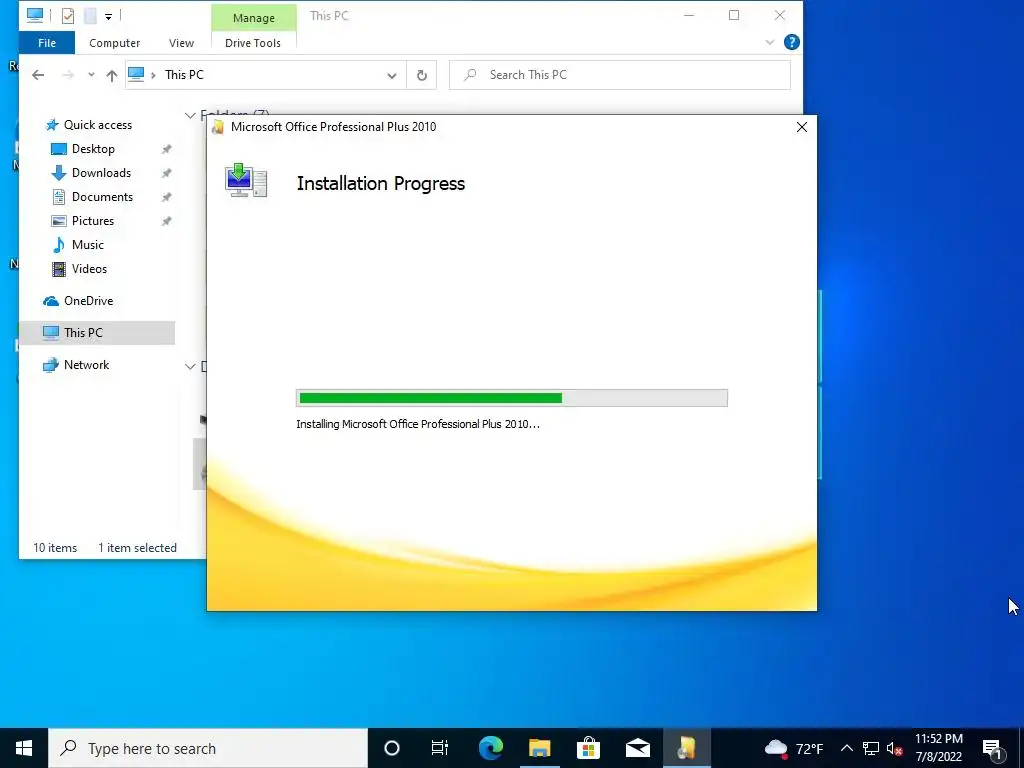The height and width of the screenshot is (768, 1024).
Task: Click the This PC breadcrumb in address bar
Action: pyautogui.click(x=184, y=75)
